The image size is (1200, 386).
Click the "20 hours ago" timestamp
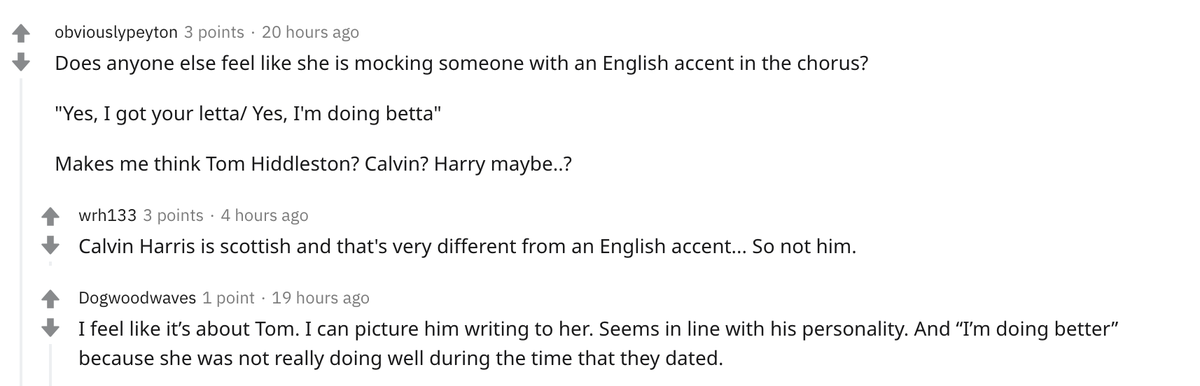[310, 33]
